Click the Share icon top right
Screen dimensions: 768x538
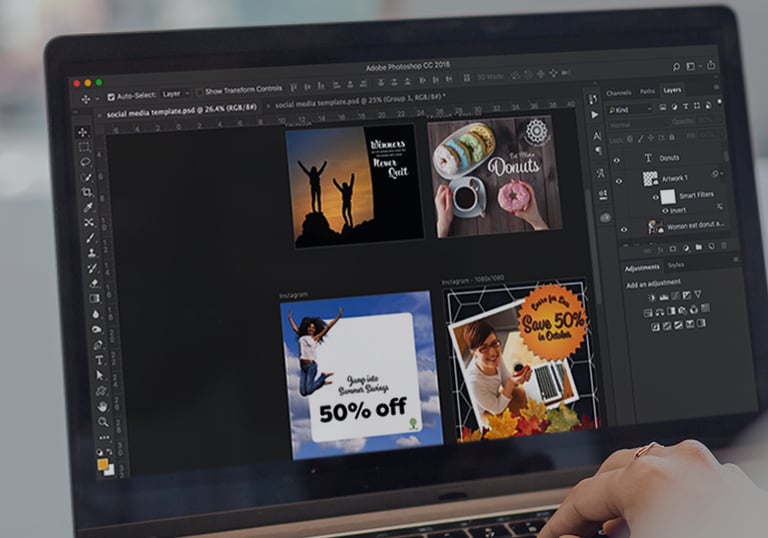[x=711, y=65]
